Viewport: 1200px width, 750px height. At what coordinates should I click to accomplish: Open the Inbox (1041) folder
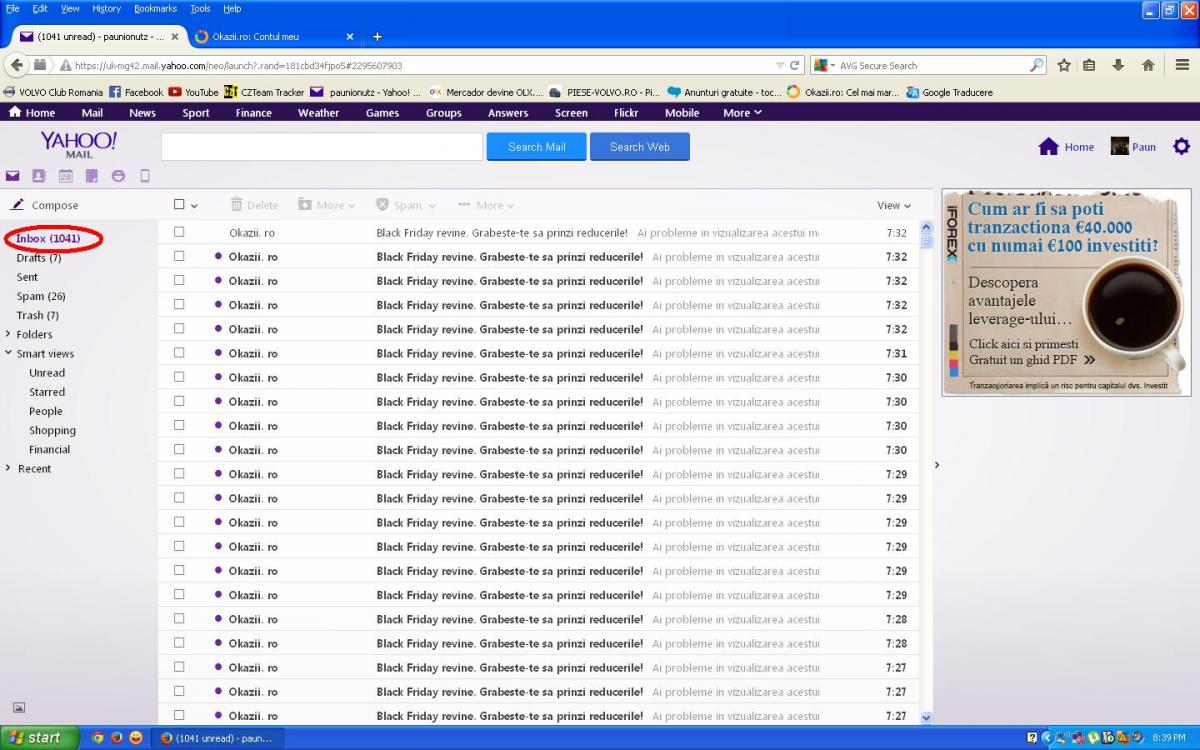pos(48,239)
